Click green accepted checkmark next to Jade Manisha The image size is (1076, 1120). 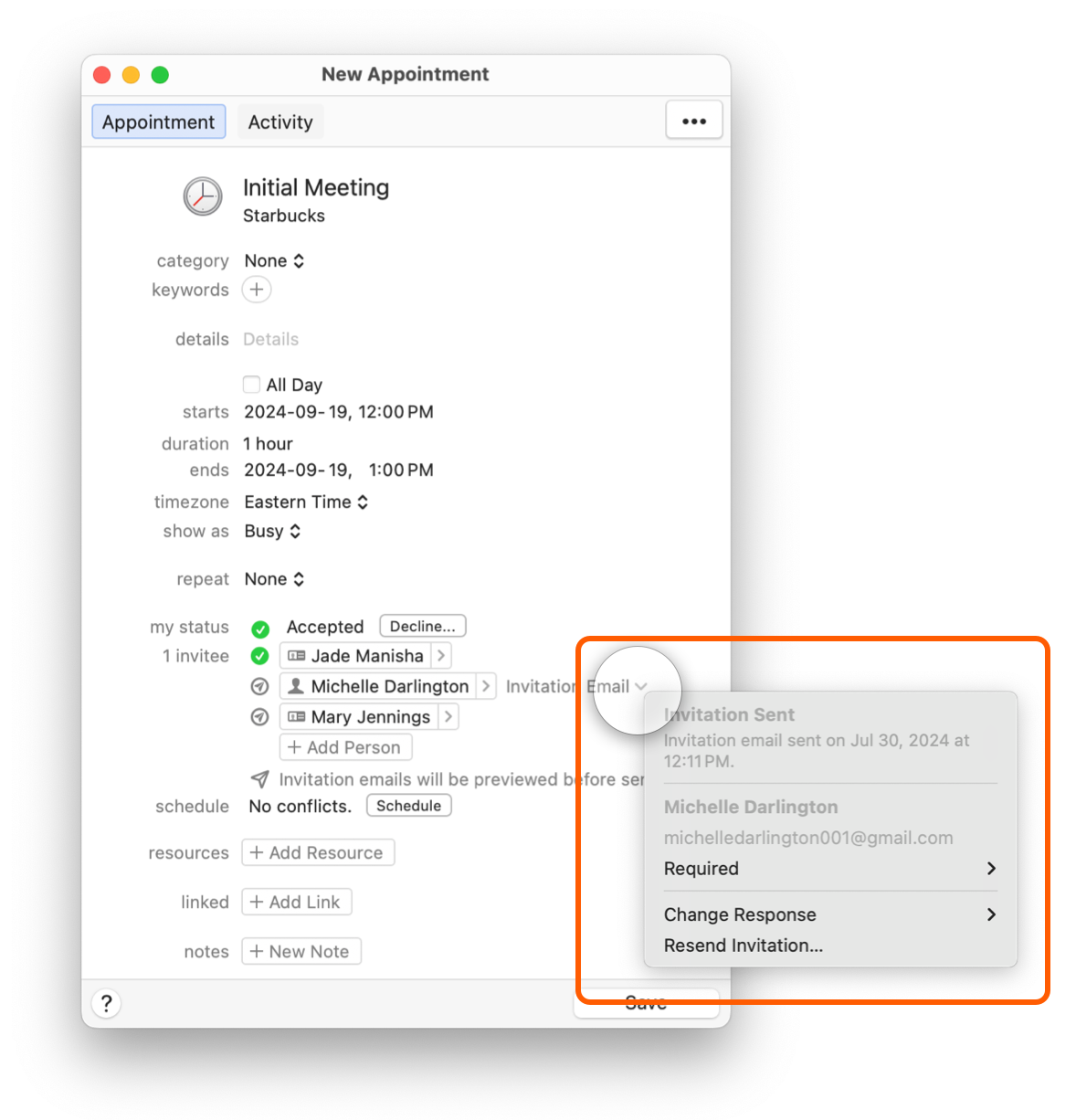coord(259,656)
